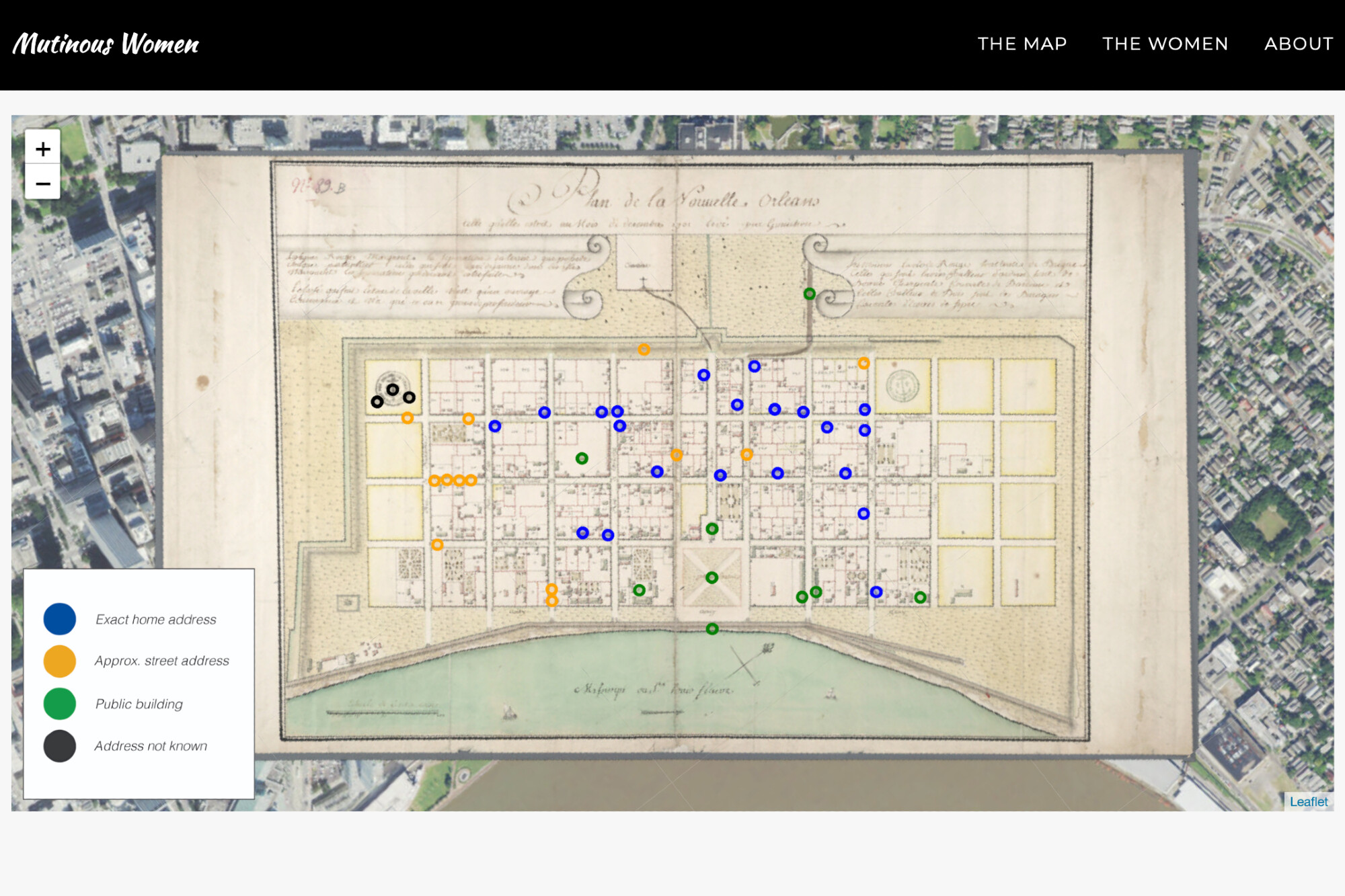Click the orange marker above the city wall

(x=644, y=350)
